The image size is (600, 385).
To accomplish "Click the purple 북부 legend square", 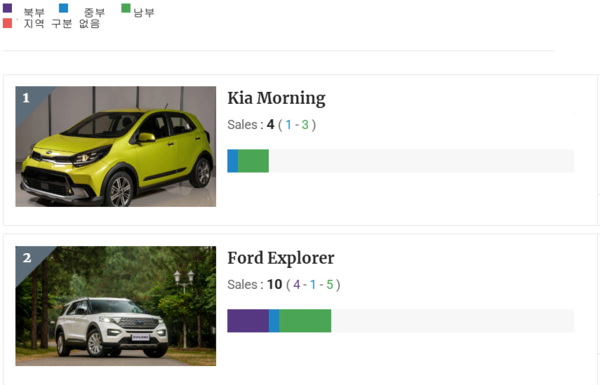I will pos(7,8).
